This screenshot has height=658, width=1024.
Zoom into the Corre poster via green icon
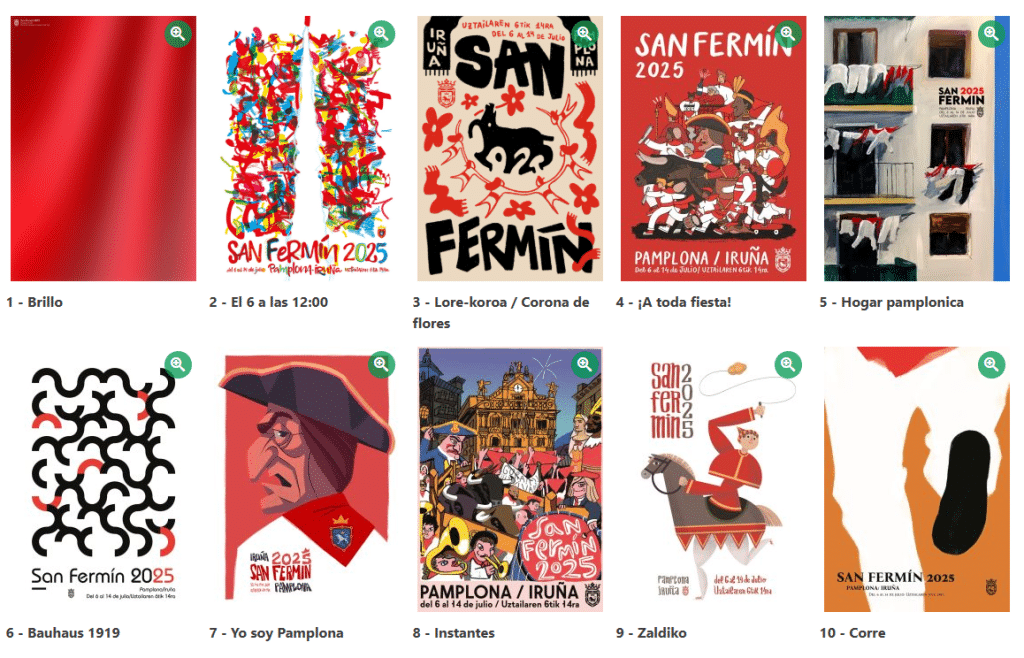(x=991, y=364)
